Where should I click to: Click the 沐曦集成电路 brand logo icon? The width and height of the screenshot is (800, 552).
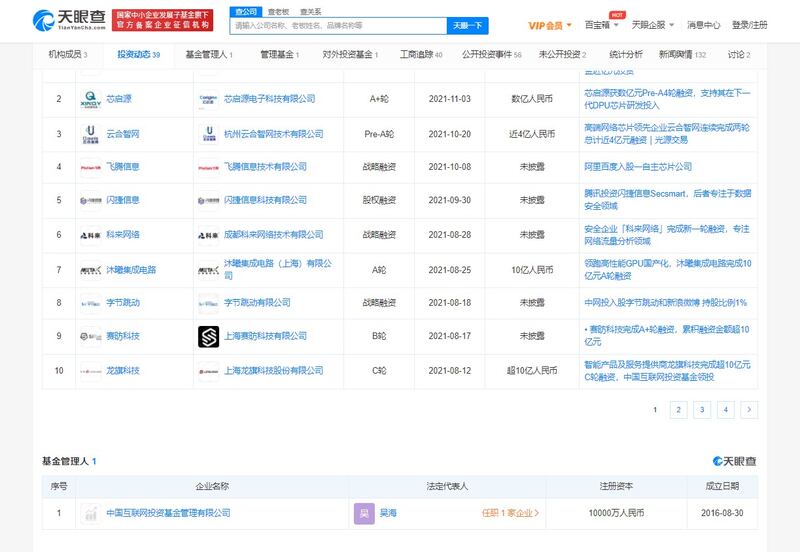(90, 270)
